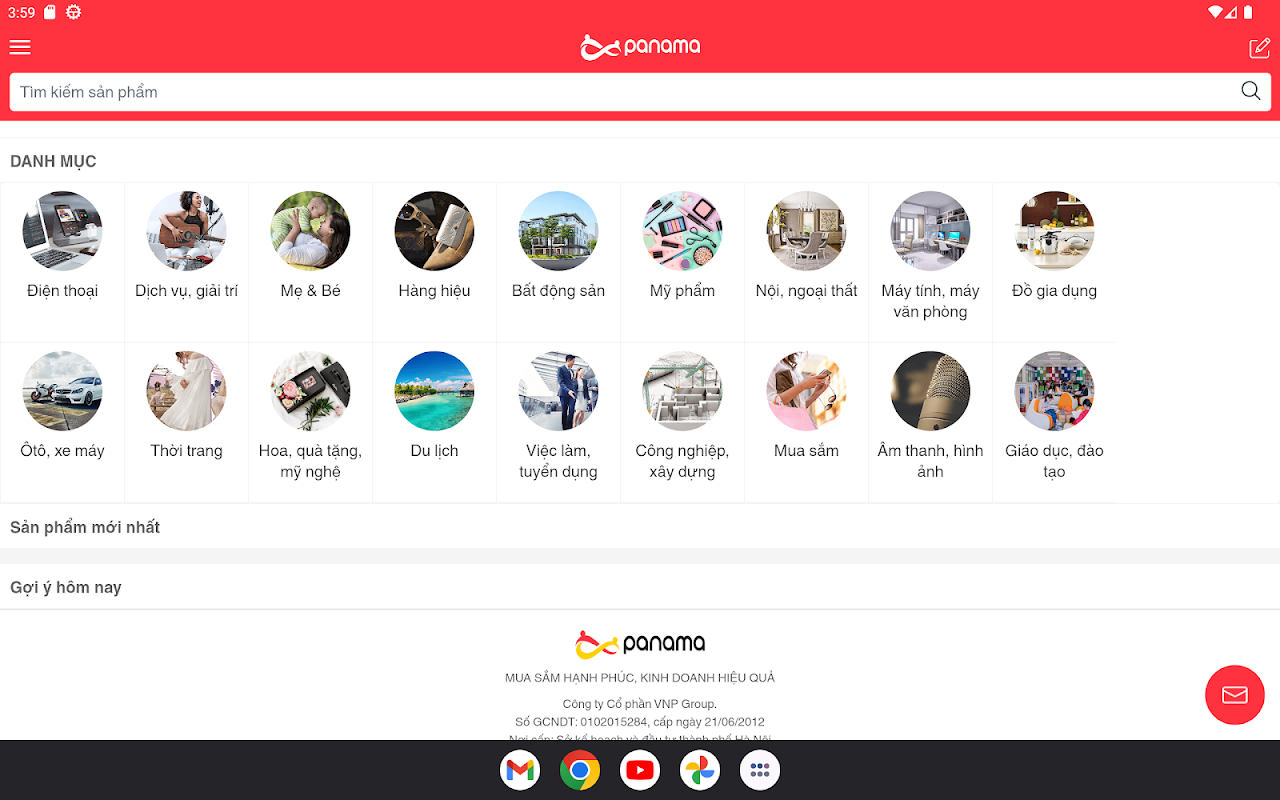The width and height of the screenshot is (1280, 800).
Task: Tap the Gợi ý hôm nay heading
Action: pyautogui.click(x=66, y=587)
